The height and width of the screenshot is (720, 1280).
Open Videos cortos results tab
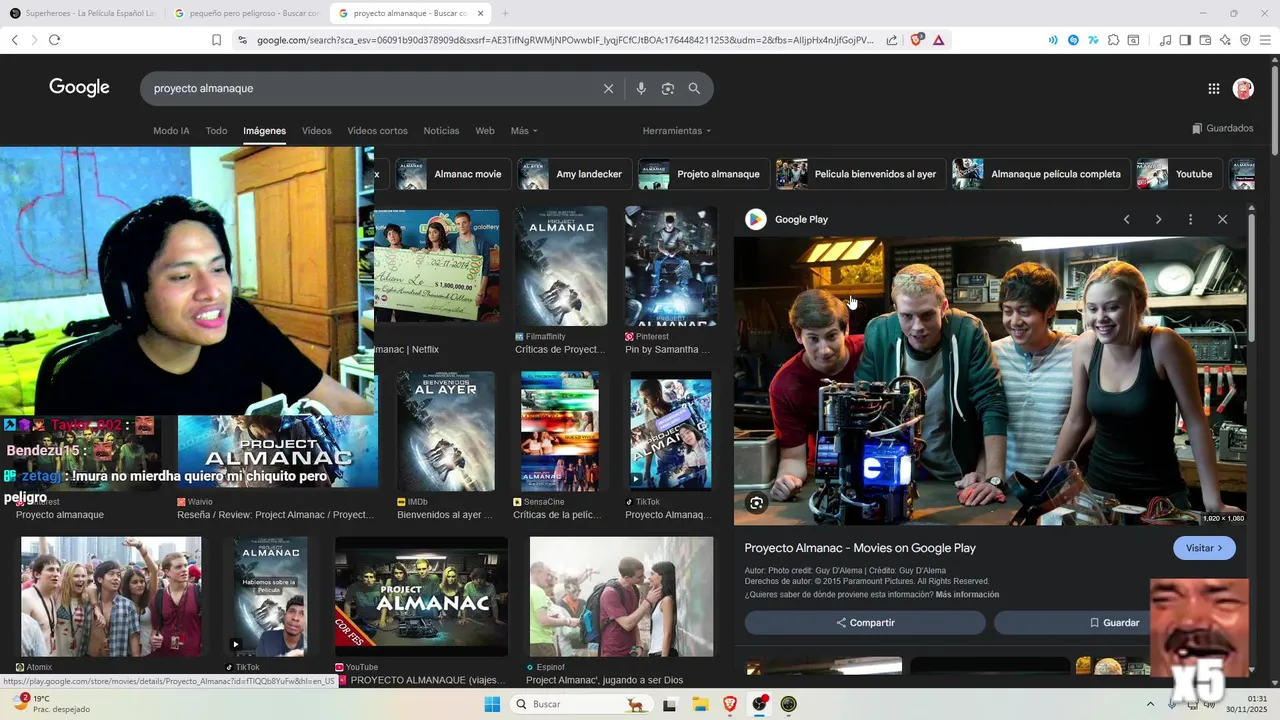click(377, 131)
